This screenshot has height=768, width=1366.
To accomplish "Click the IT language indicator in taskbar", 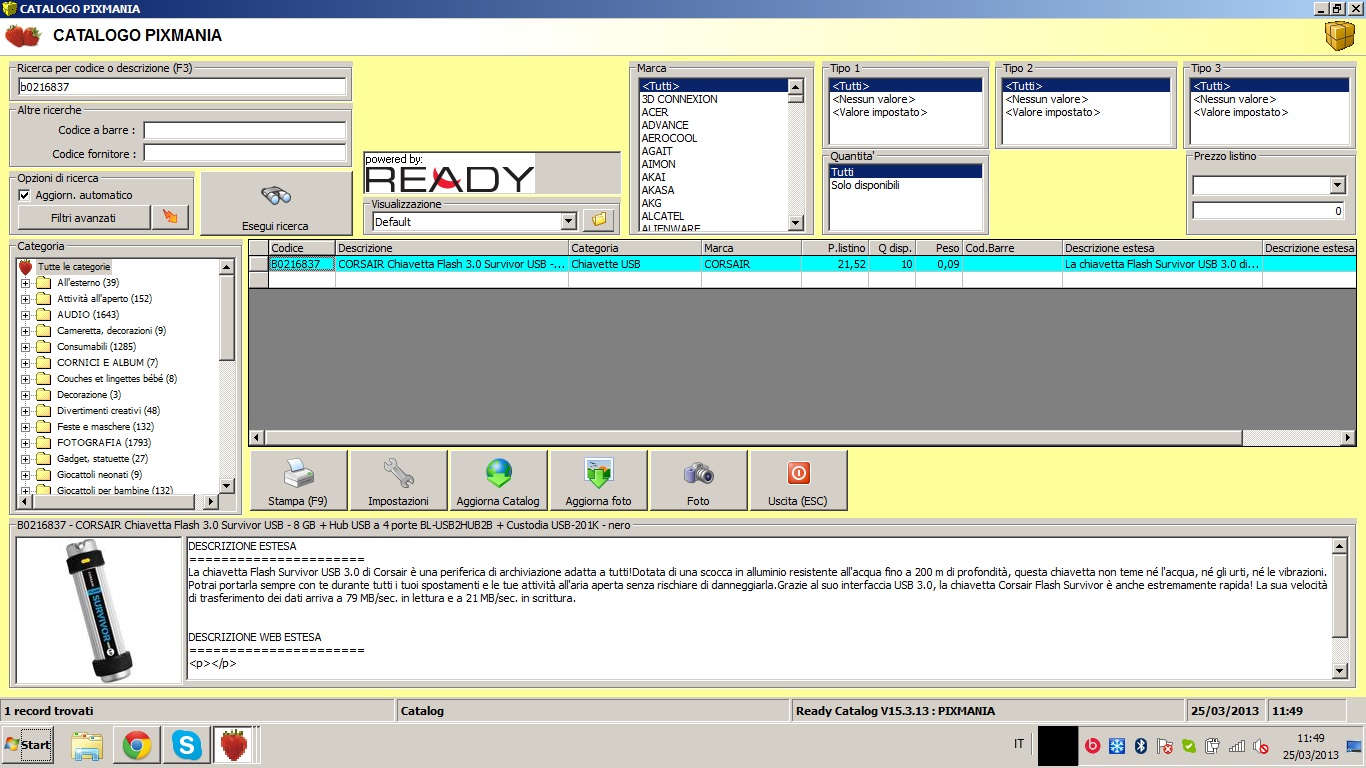I will [1019, 744].
